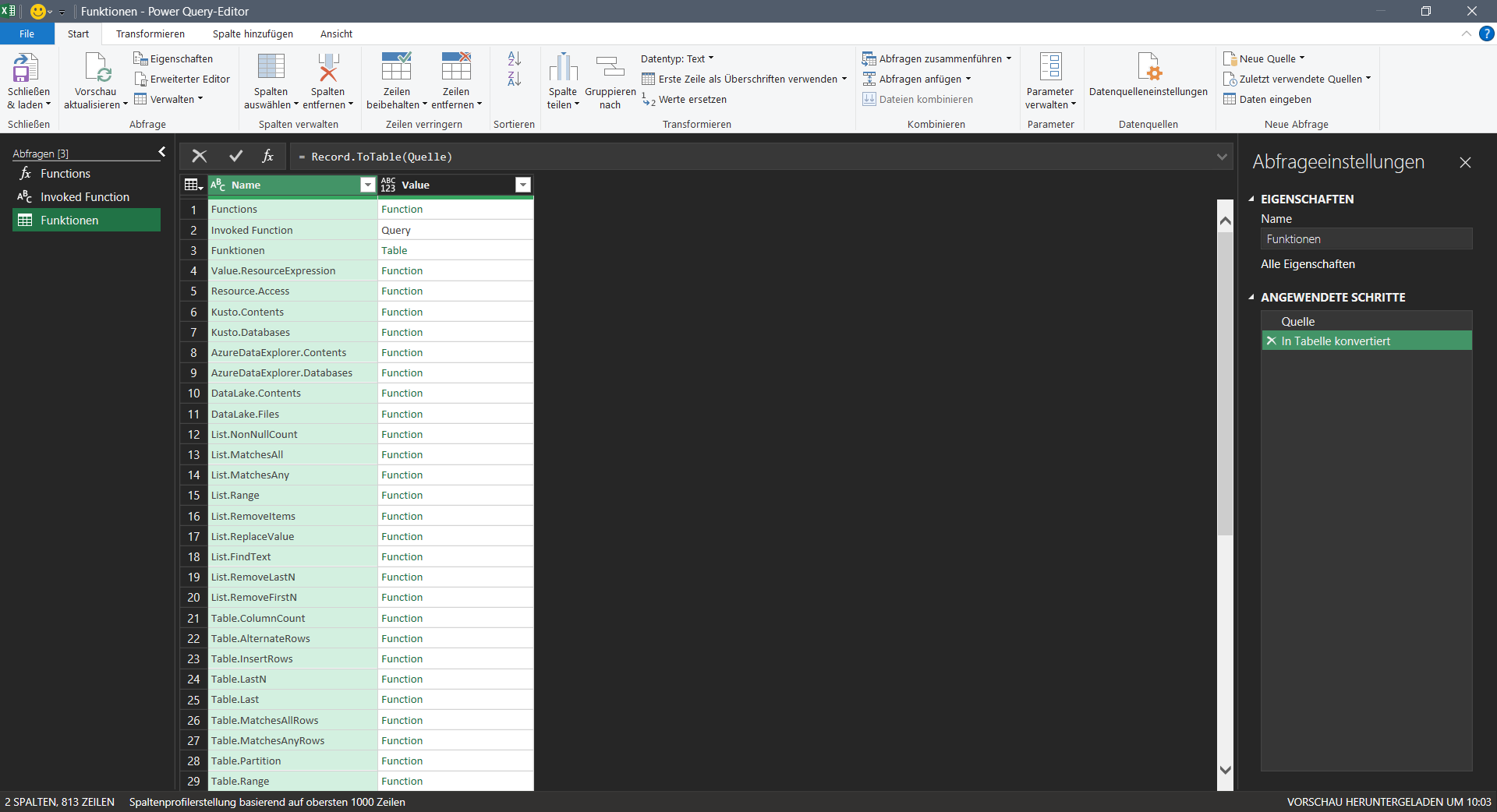Viewport: 1497px width, 812px height.
Task: Open the formula bar fx button
Action: [x=268, y=157]
